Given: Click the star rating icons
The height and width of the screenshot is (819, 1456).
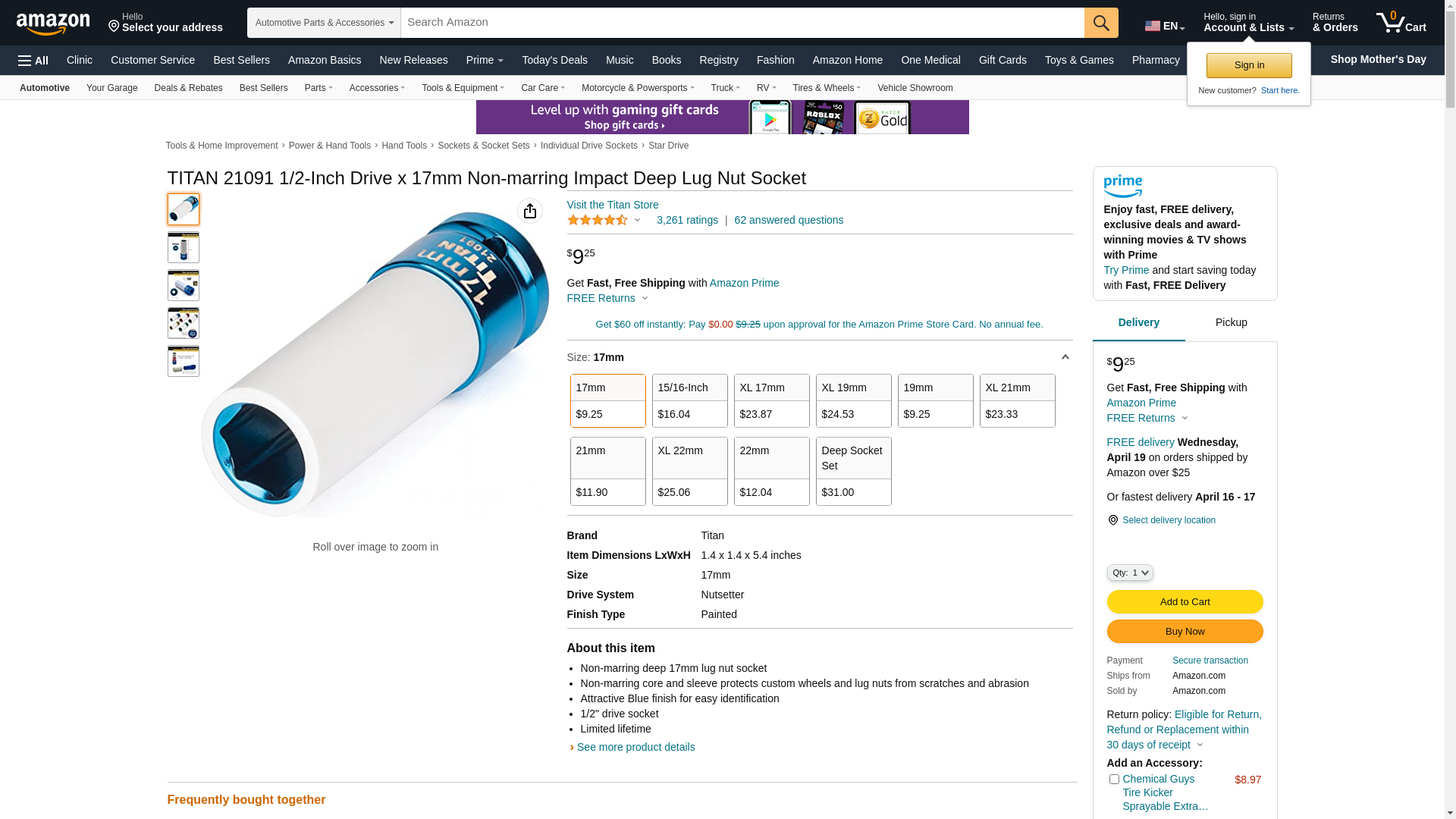Looking at the screenshot, I should click(x=598, y=220).
